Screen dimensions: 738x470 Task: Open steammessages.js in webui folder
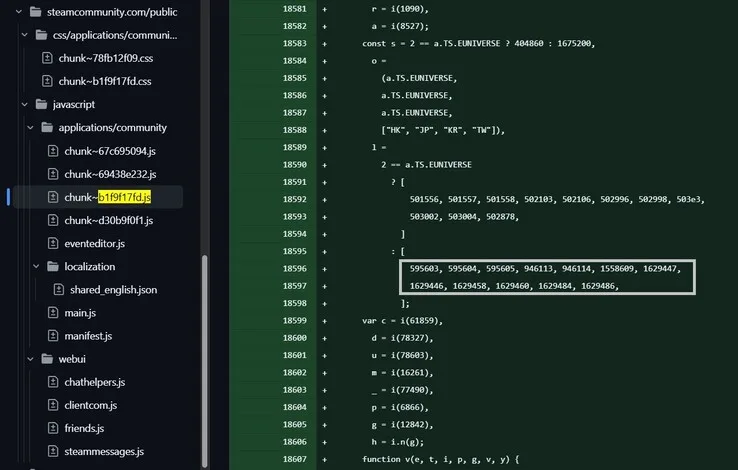pos(104,452)
